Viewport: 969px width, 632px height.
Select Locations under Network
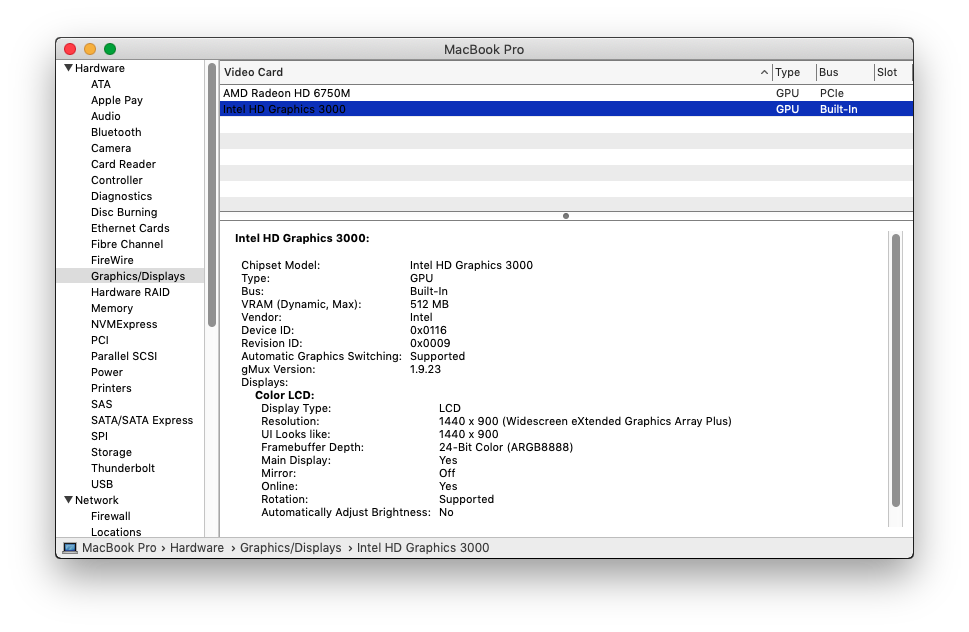(x=116, y=532)
